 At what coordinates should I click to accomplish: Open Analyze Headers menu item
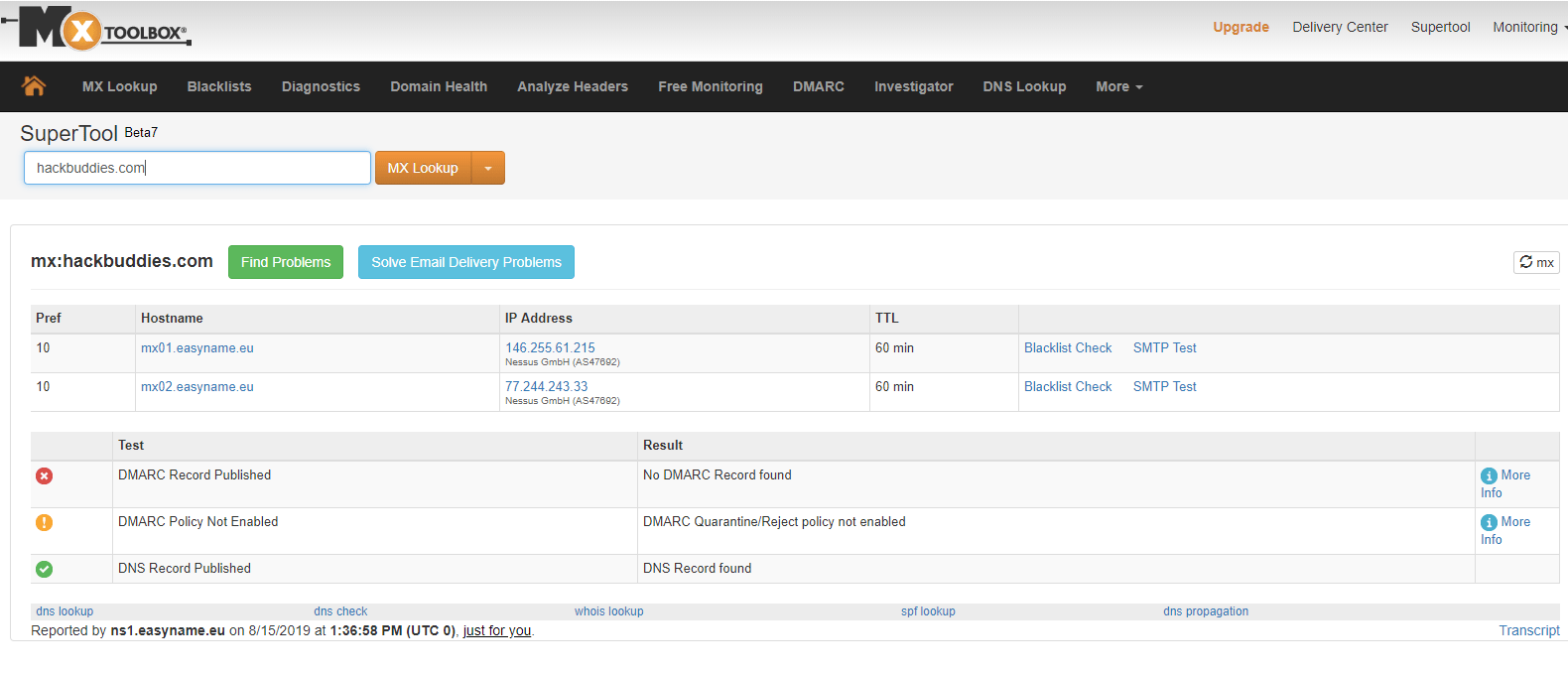pyautogui.click(x=573, y=86)
